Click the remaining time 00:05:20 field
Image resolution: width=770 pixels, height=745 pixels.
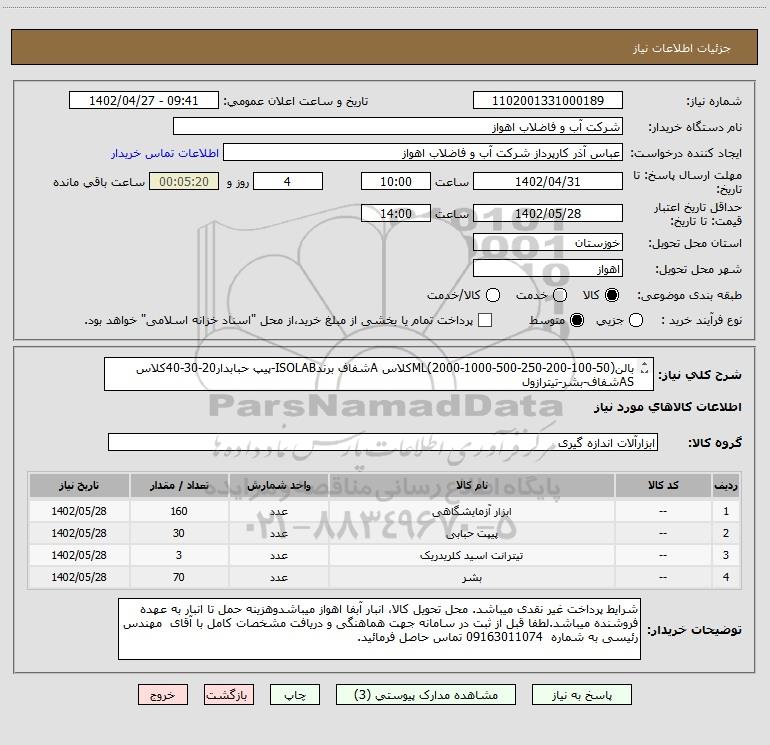pyautogui.click(x=184, y=181)
